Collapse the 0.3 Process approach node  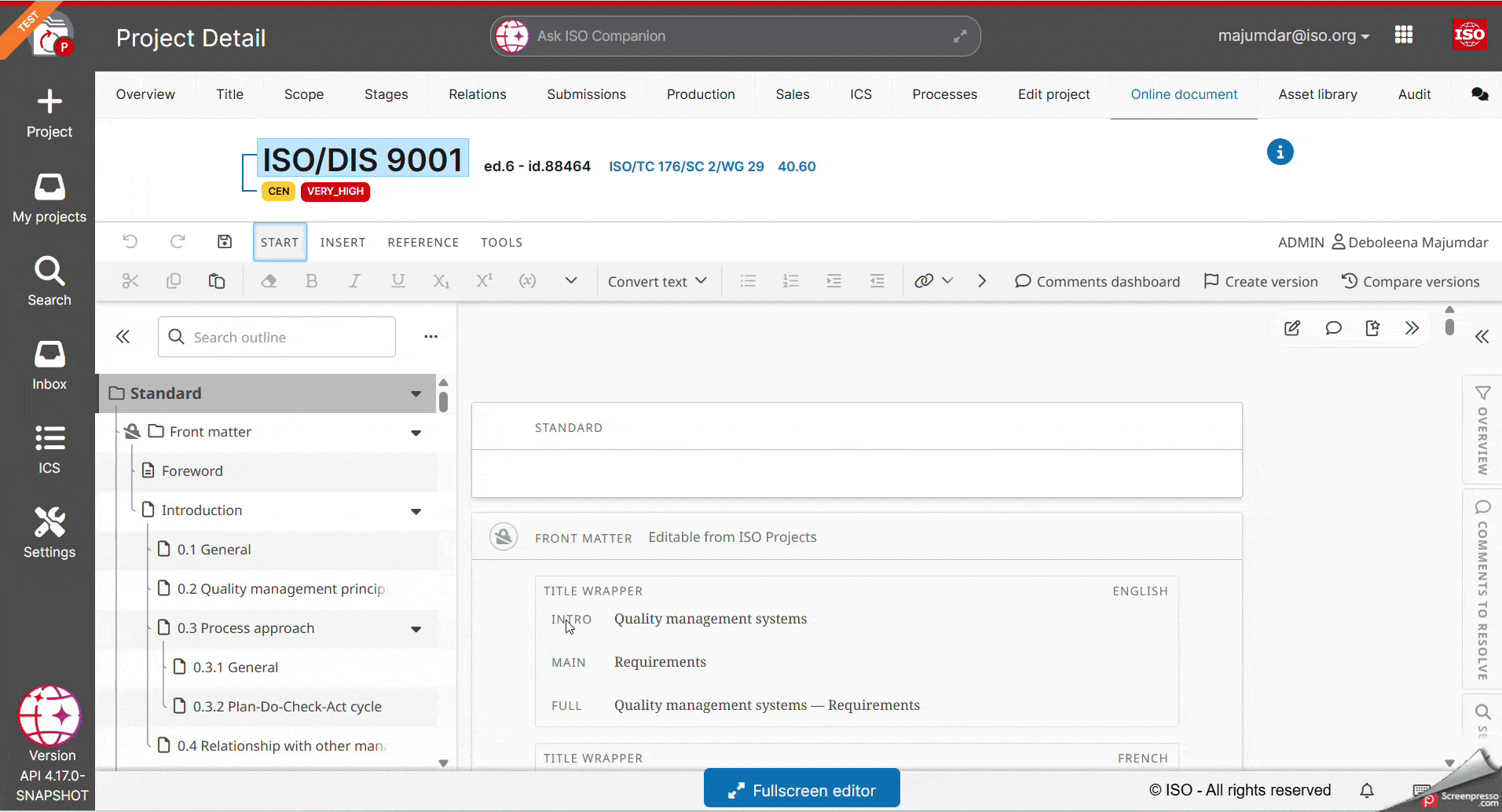(416, 629)
